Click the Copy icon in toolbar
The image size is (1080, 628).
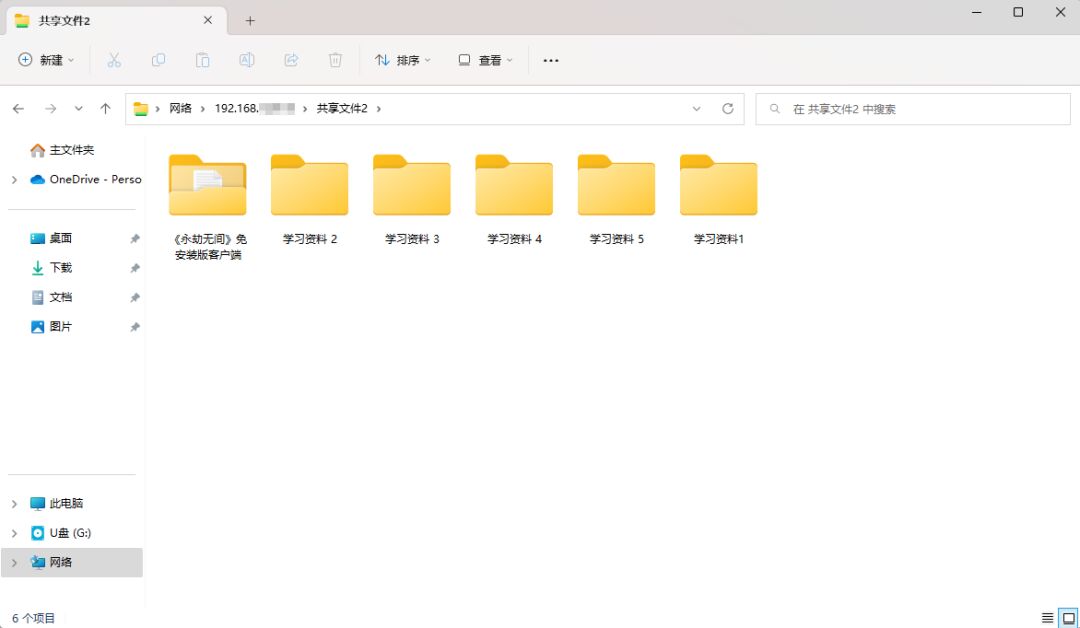[x=158, y=60]
